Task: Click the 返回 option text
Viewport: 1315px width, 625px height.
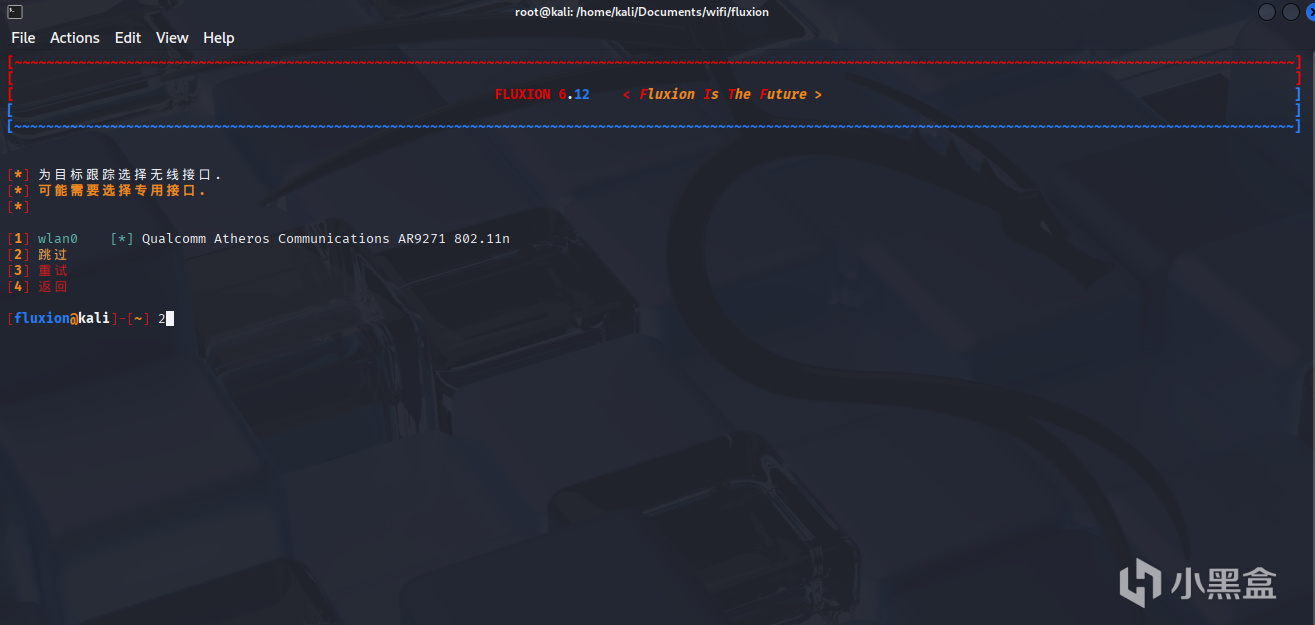Action: [53, 287]
